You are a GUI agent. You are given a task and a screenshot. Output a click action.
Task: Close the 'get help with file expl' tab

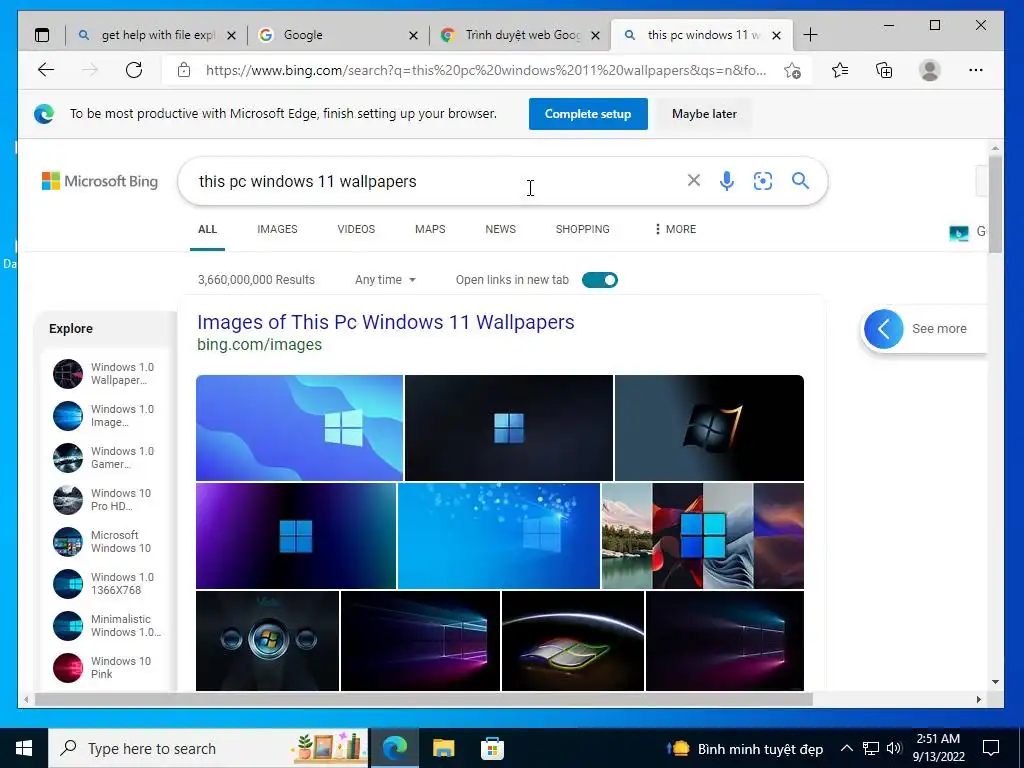pyautogui.click(x=231, y=35)
